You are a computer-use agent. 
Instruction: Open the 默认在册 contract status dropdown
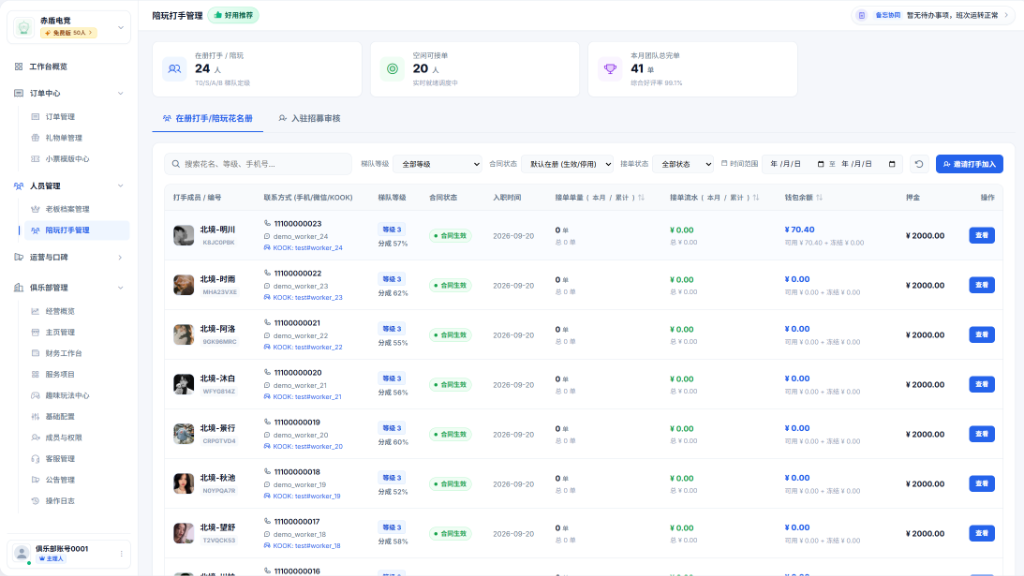568,164
